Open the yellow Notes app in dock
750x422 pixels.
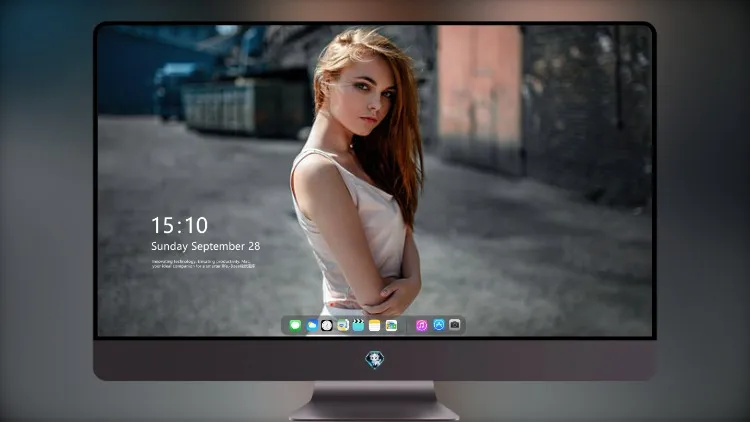(375, 325)
